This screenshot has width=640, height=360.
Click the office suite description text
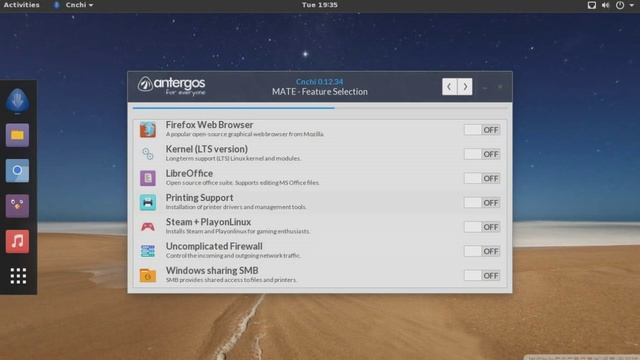click(x=242, y=183)
